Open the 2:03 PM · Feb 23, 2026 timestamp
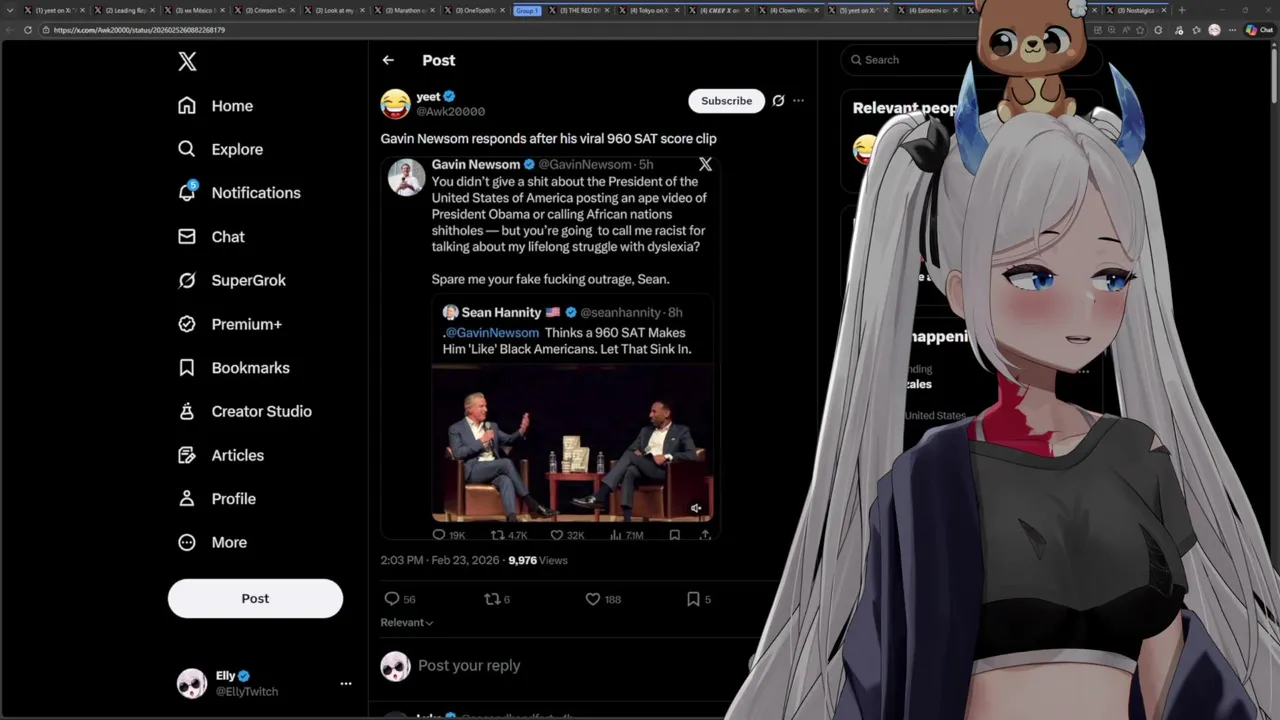Viewport: 1280px width, 720px height. 441,561
